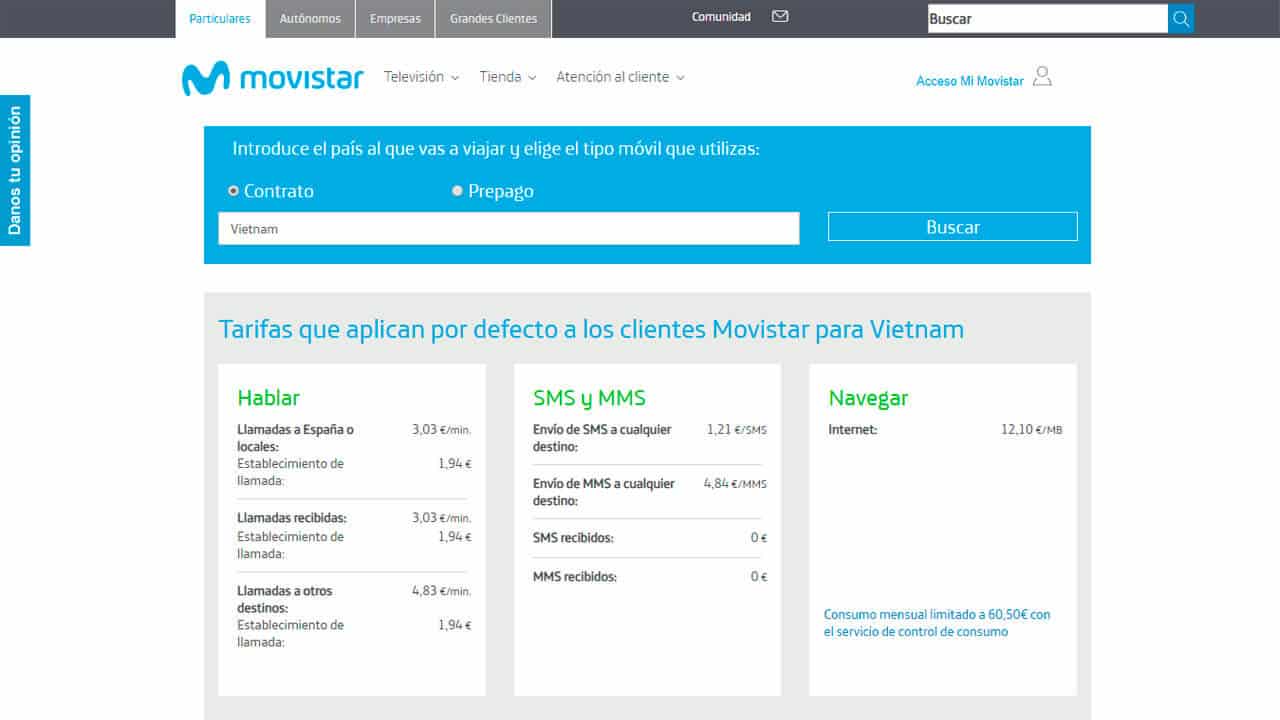Expand the Televisión dropdown menu
This screenshot has height=720, width=1280.
[x=421, y=77]
